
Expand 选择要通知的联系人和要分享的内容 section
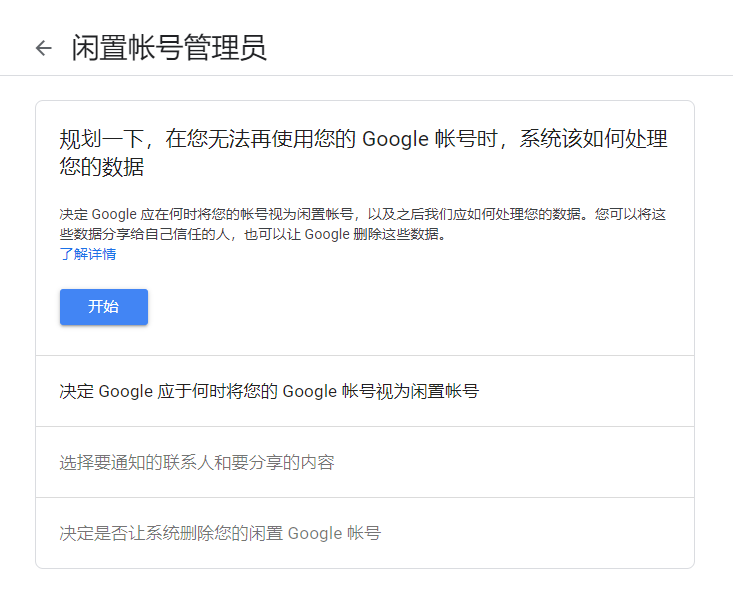(365, 462)
